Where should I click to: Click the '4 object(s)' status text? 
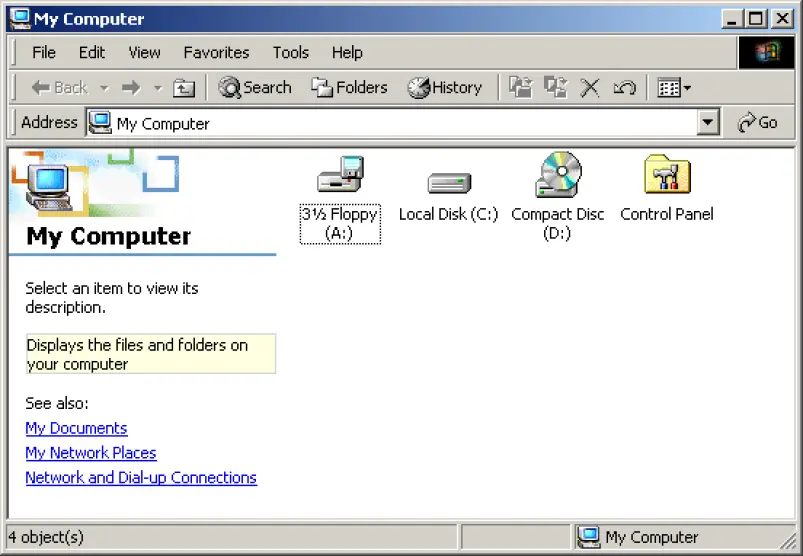tap(46, 537)
